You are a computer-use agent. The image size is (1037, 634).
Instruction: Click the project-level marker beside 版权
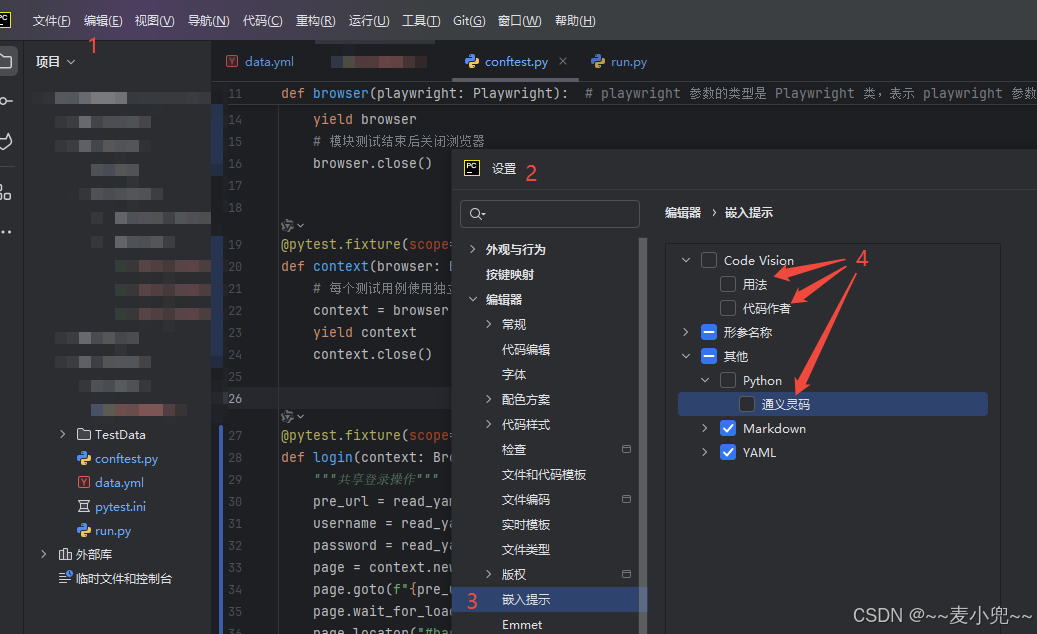tap(626, 574)
